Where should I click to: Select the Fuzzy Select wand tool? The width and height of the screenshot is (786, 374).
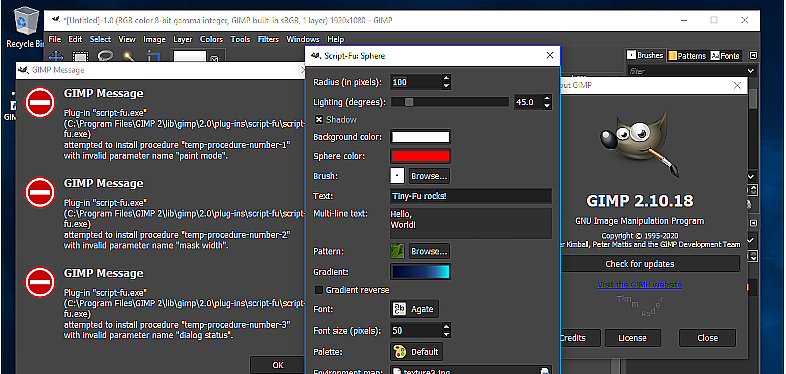click(x=129, y=57)
